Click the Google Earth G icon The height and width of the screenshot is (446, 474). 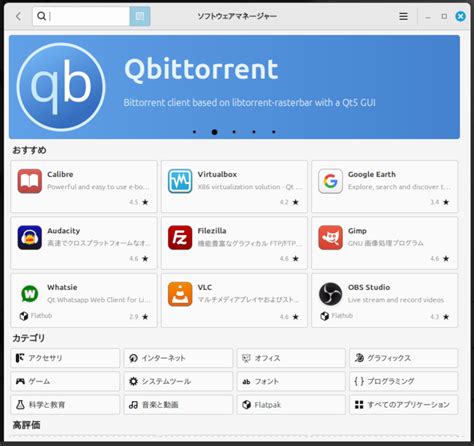(330, 181)
